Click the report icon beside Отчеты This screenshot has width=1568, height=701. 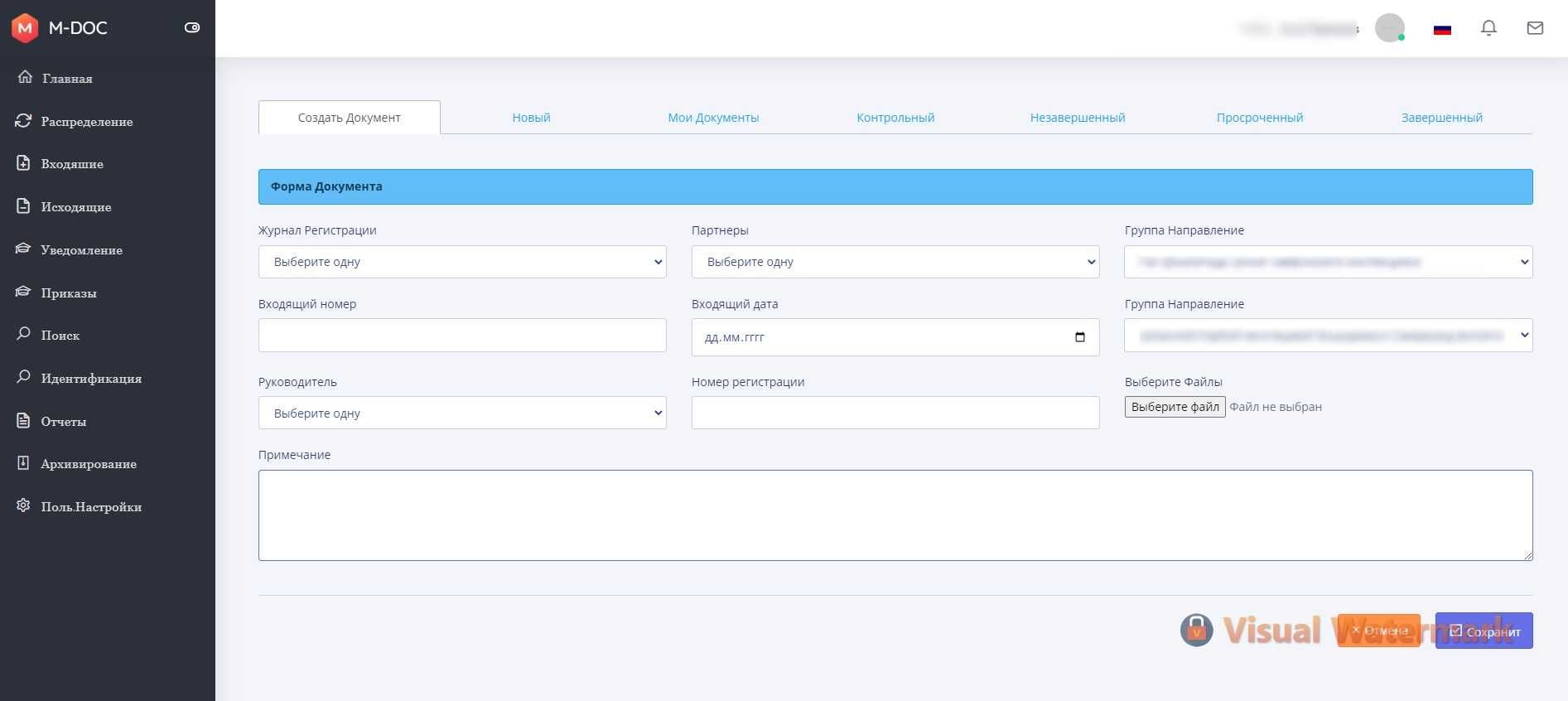(x=23, y=420)
